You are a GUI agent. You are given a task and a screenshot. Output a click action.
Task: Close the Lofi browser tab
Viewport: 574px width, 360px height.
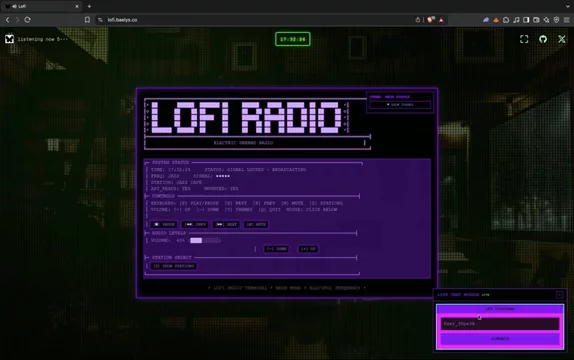(77, 6)
